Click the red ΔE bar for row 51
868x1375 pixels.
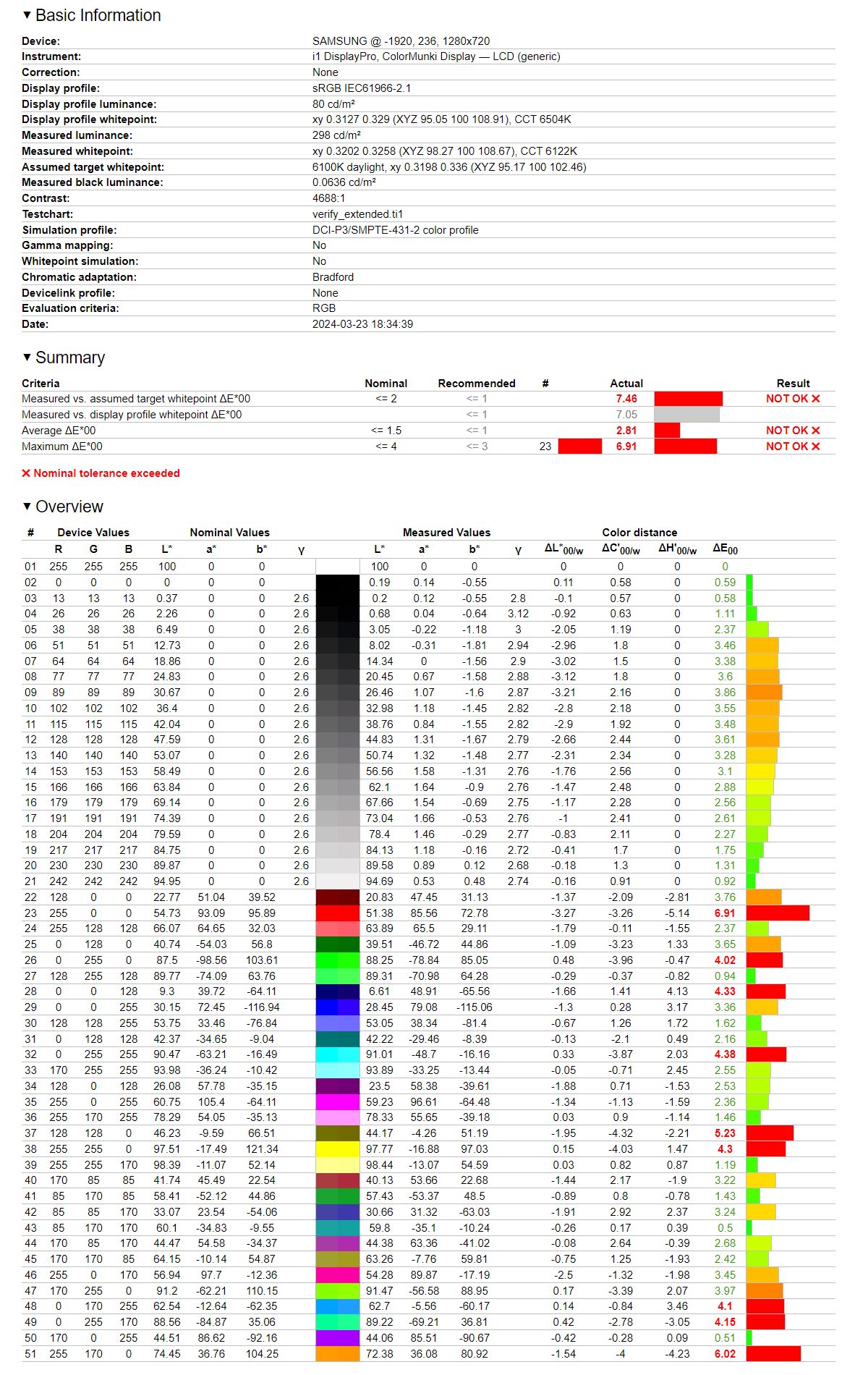tap(773, 1354)
